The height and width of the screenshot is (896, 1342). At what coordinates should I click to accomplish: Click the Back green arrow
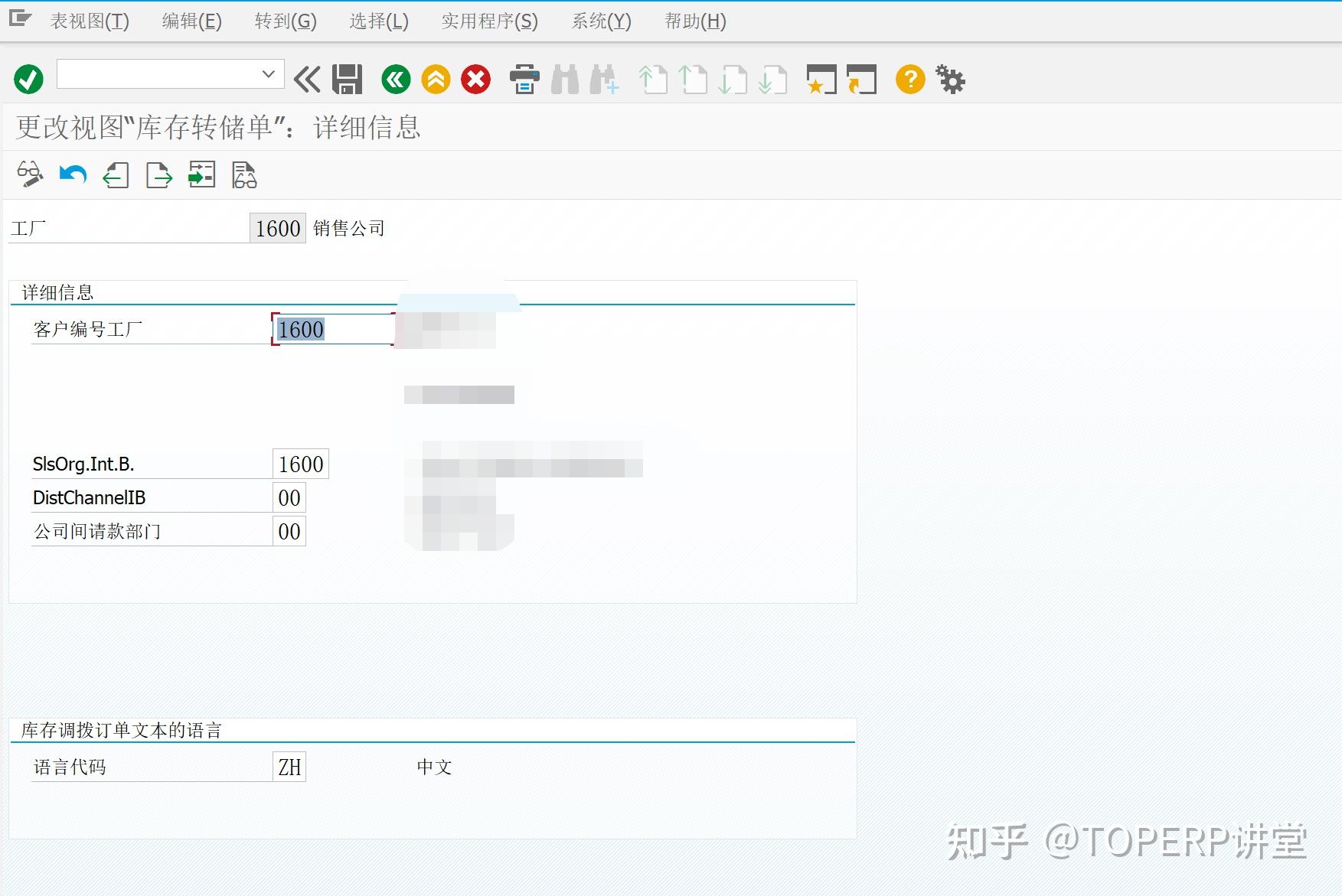point(395,79)
